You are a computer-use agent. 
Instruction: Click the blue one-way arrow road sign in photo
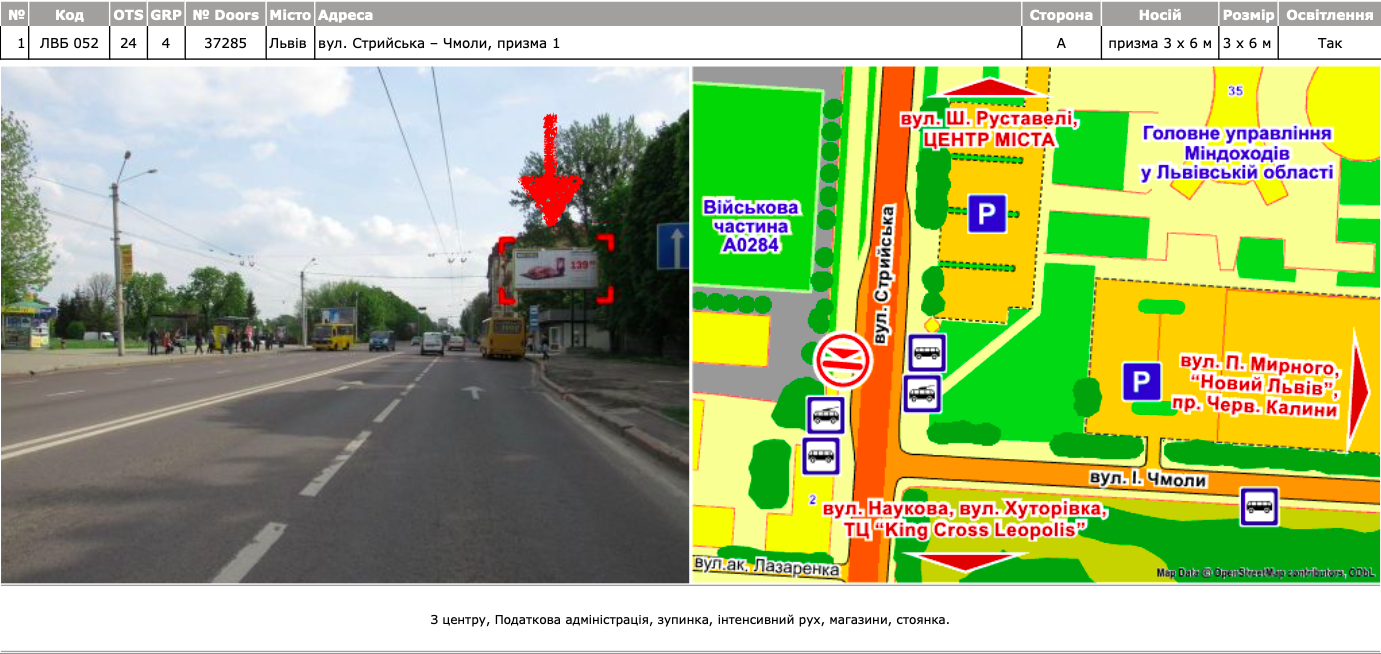tap(672, 246)
